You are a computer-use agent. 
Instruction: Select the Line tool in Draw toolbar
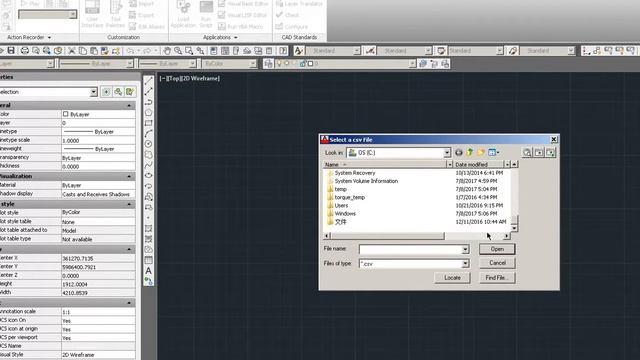(x=149, y=81)
